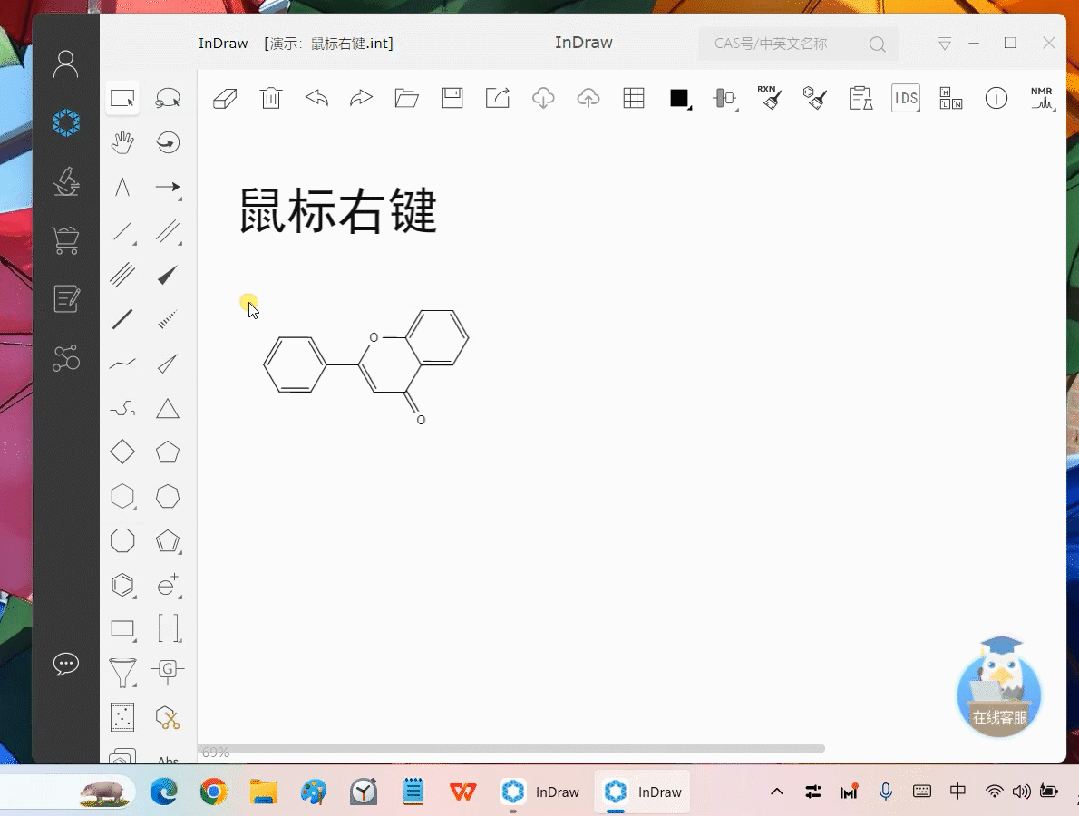Choose the hashed wedge bond tool
The height and width of the screenshot is (816, 1079).
(x=168, y=319)
